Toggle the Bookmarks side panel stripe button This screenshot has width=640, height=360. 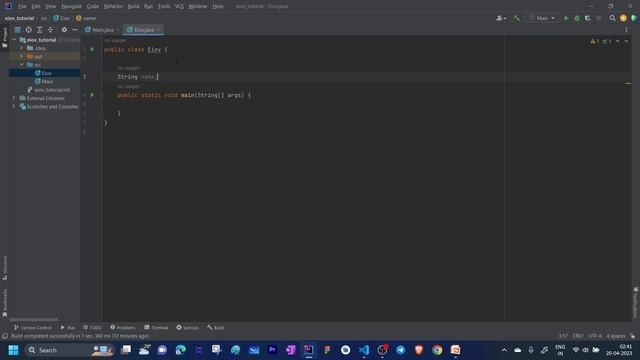tap(4, 303)
